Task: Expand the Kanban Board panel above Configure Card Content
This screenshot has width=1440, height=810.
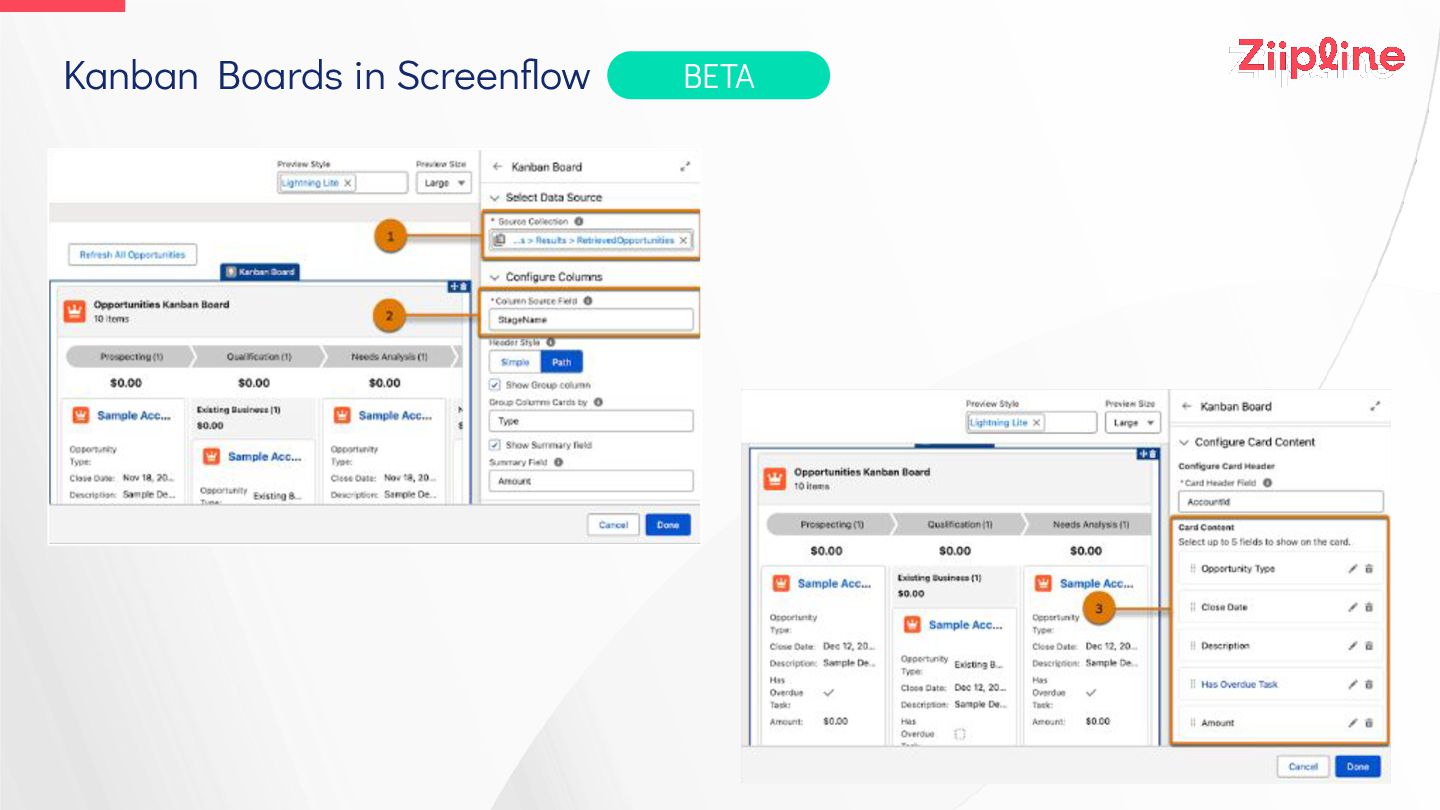Action: coord(1375,407)
